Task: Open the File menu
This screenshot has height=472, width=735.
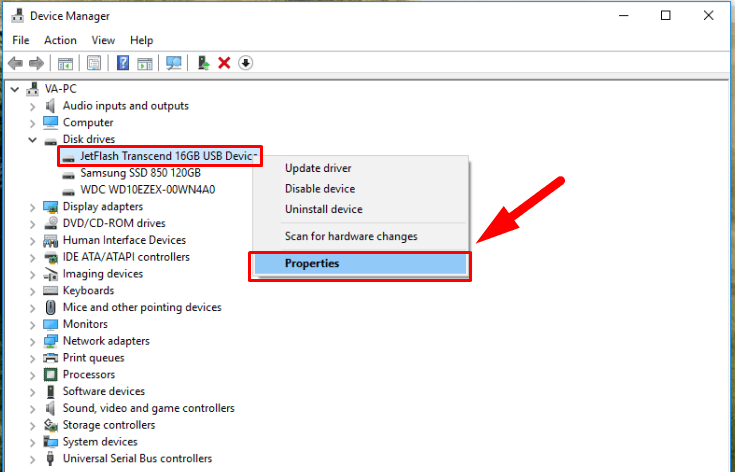Action: 21,40
